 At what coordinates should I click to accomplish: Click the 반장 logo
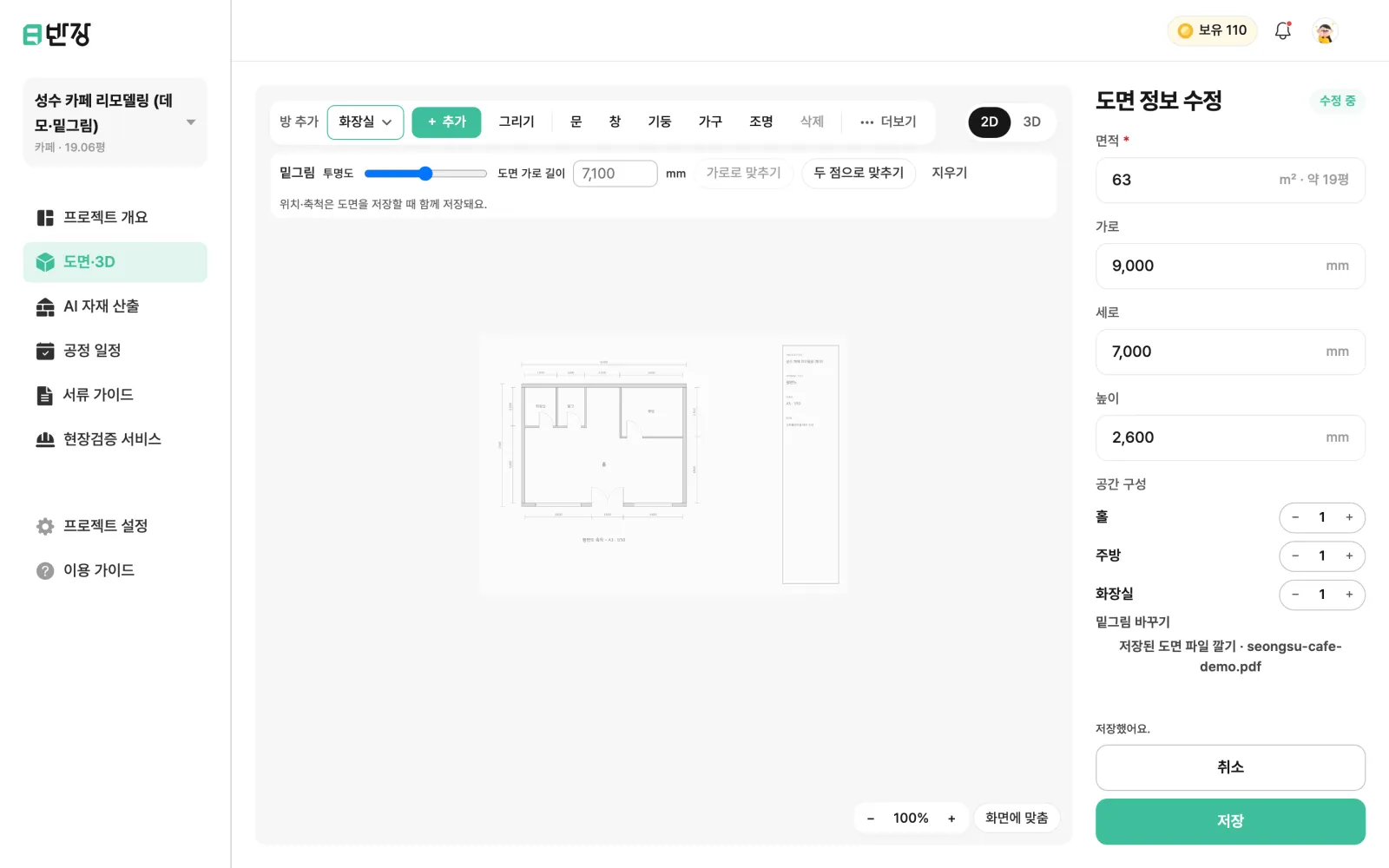(x=56, y=34)
